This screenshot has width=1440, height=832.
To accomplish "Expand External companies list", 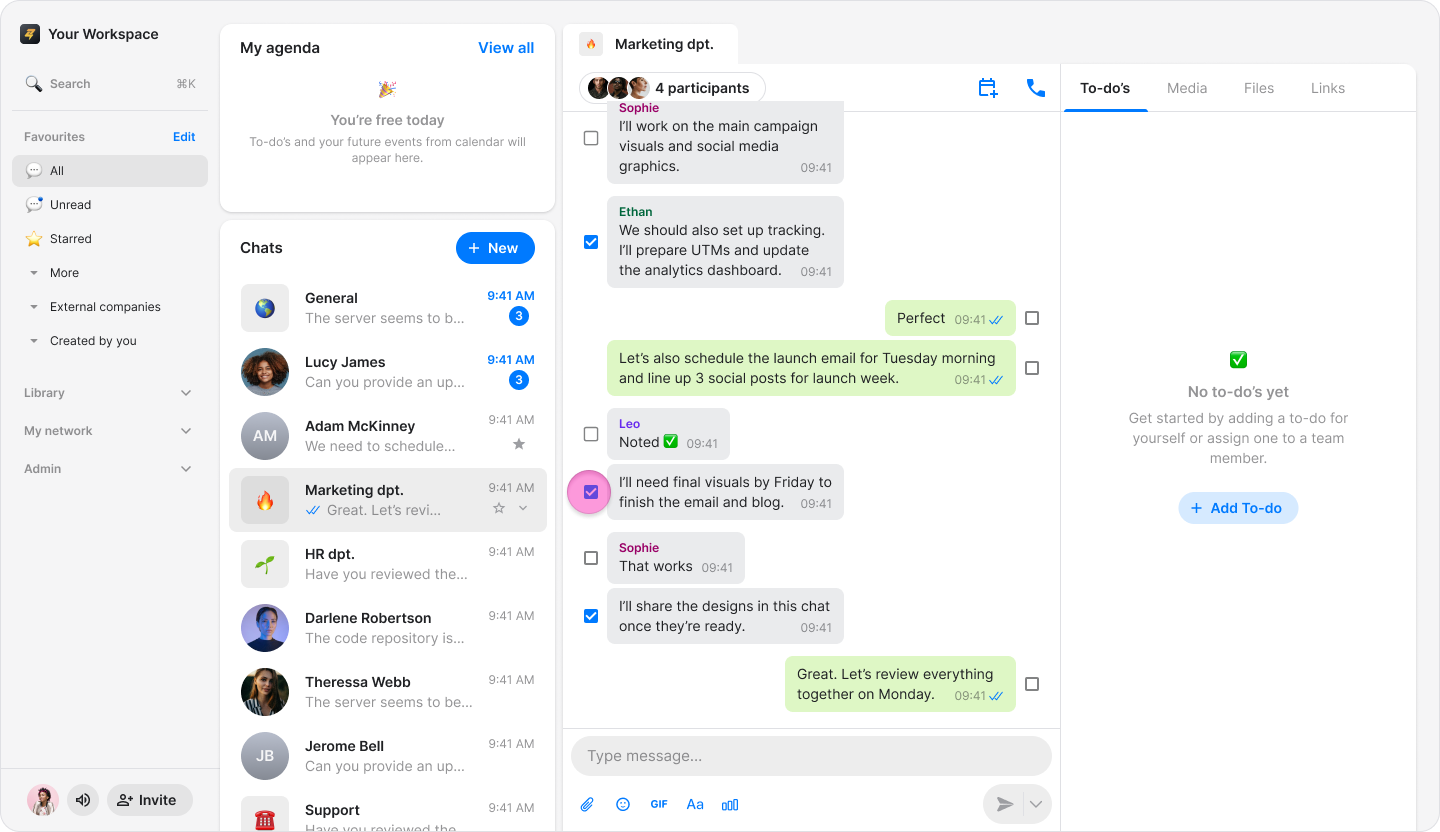I will pyautogui.click(x=34, y=307).
